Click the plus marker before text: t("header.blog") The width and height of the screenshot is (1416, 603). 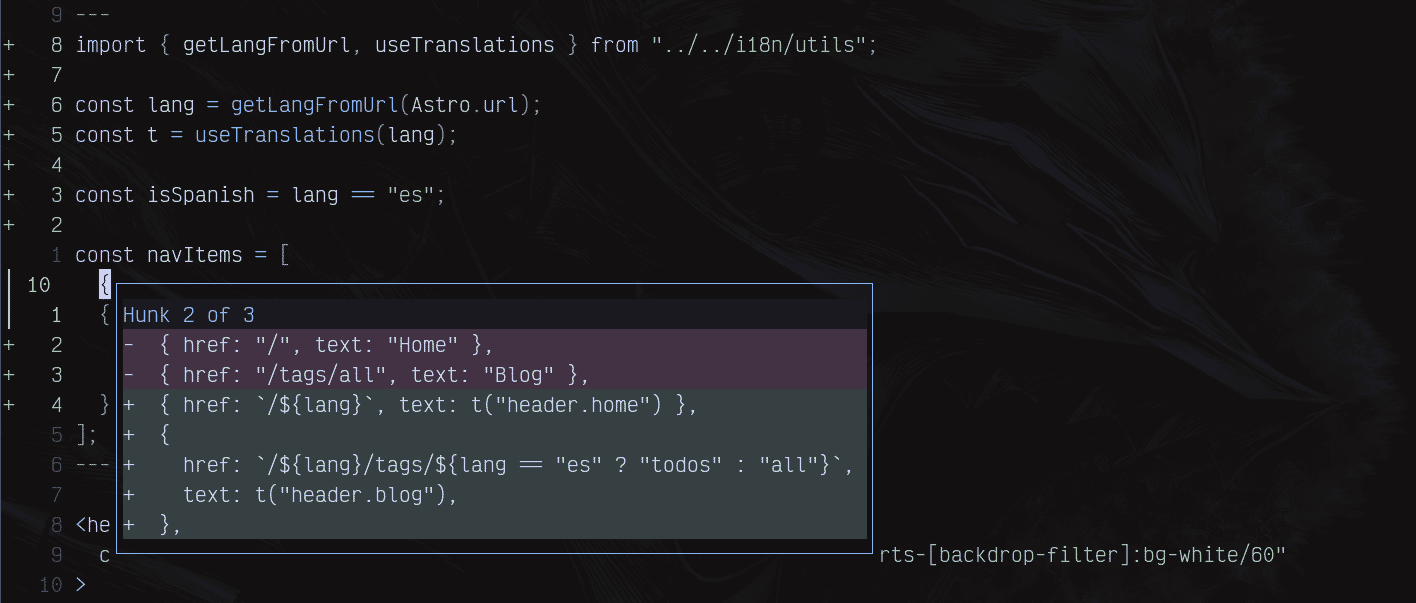[129, 495]
